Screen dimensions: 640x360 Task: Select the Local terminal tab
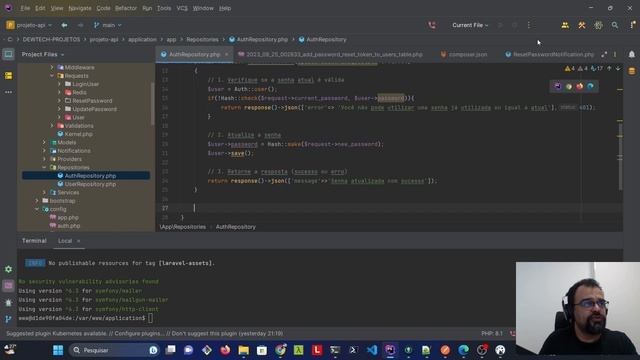[x=65, y=241]
